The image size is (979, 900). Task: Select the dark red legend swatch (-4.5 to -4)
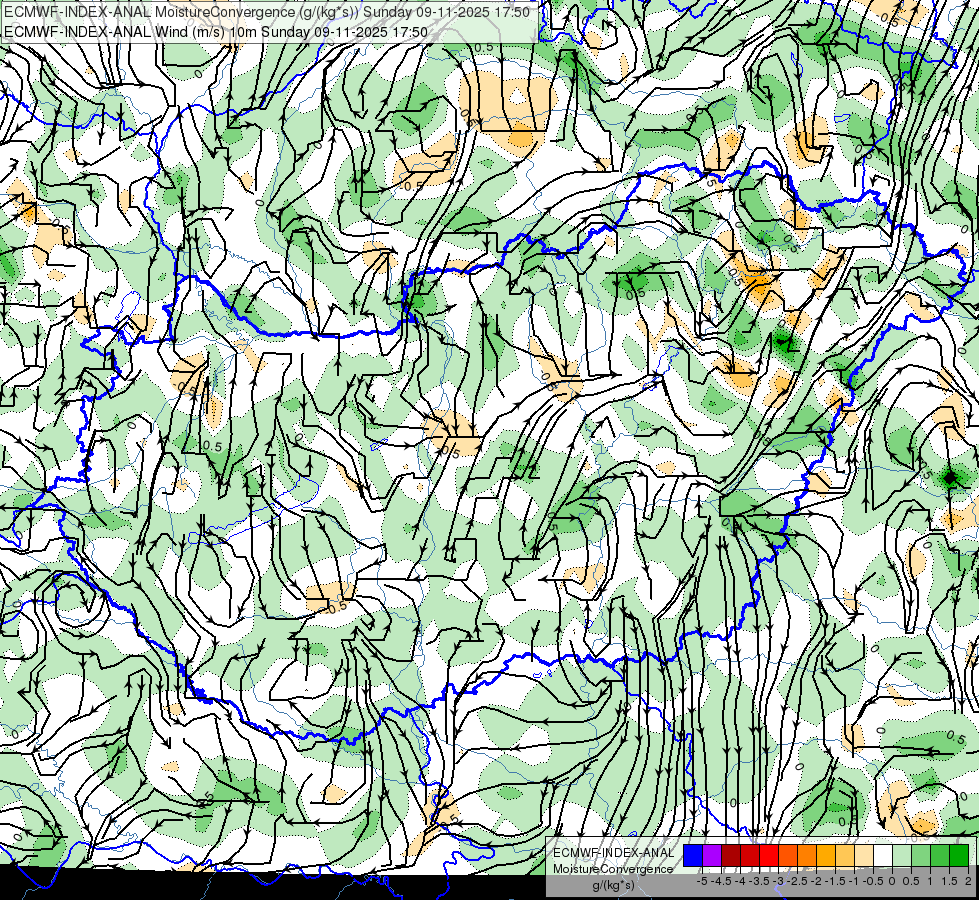click(x=731, y=855)
